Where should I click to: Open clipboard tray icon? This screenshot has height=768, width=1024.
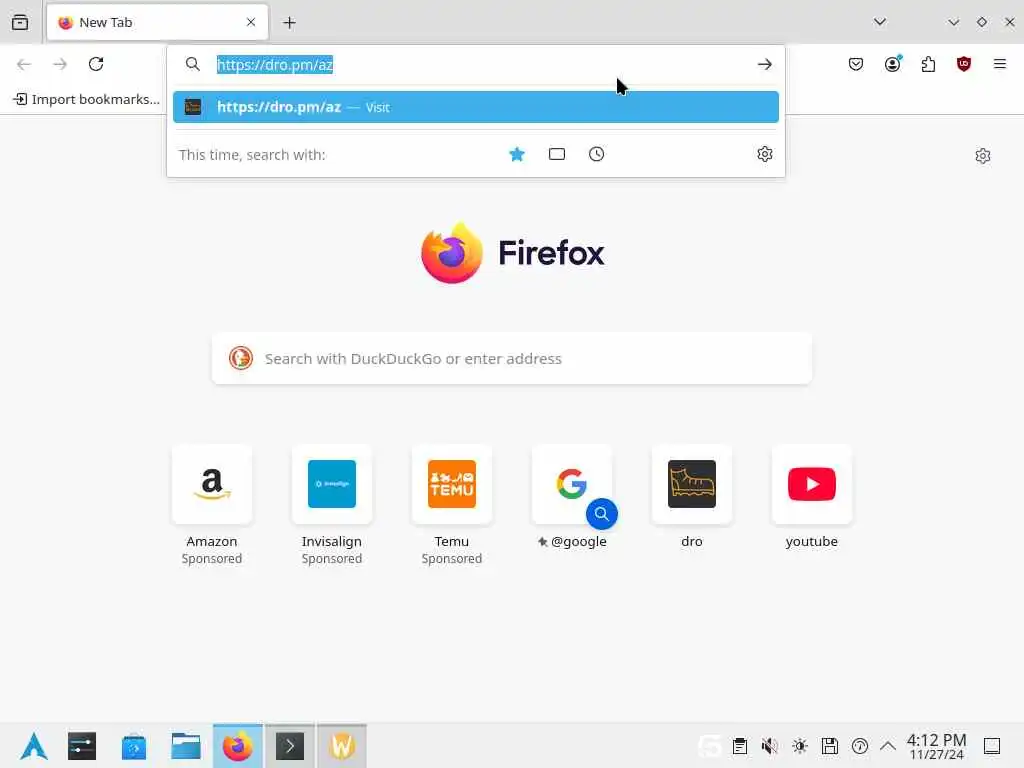(x=740, y=746)
